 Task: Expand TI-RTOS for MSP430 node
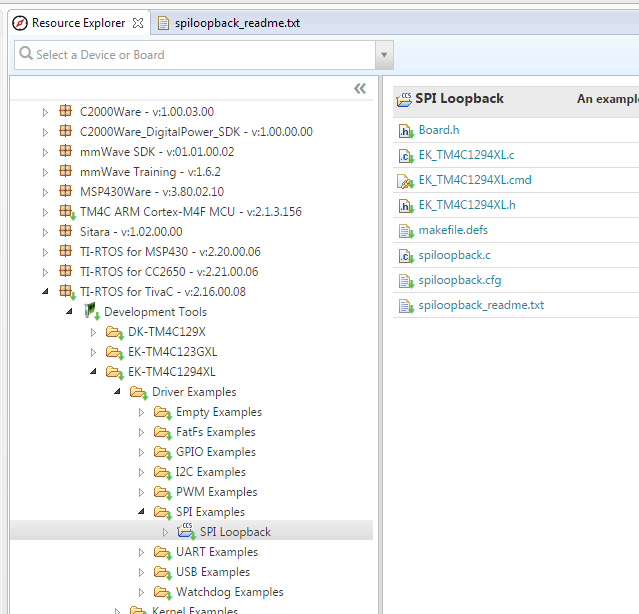tap(45, 252)
